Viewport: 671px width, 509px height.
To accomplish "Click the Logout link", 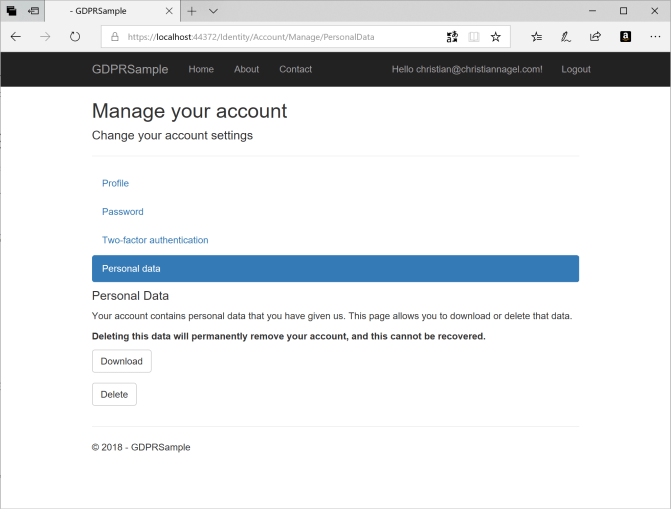I will (576, 69).
